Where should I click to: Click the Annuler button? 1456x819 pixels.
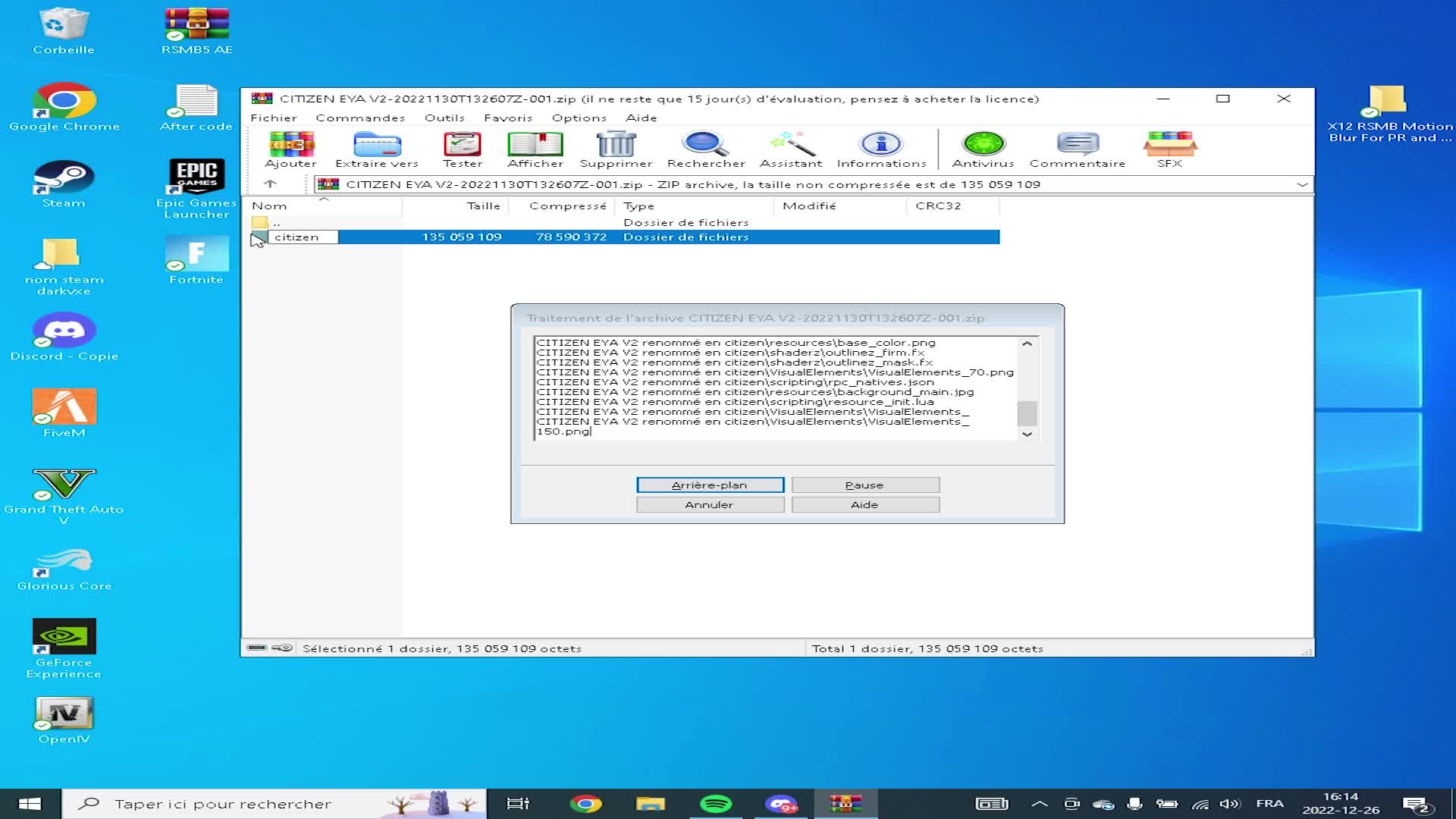(x=710, y=505)
